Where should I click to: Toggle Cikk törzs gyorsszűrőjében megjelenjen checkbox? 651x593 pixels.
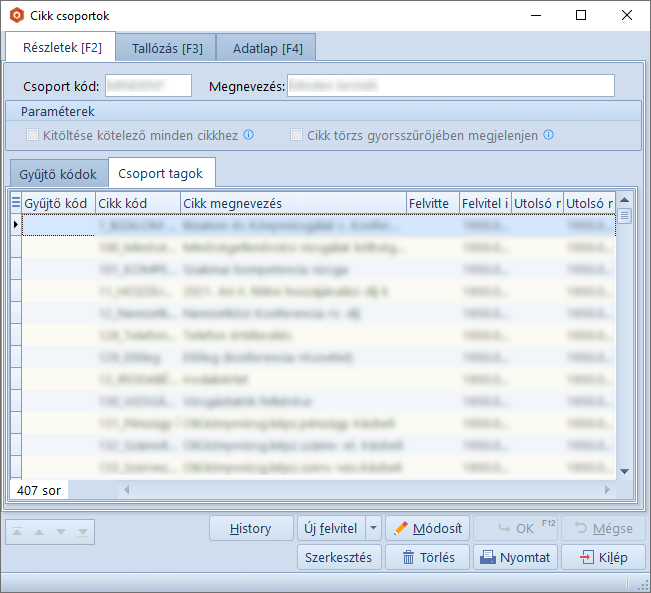(x=297, y=135)
